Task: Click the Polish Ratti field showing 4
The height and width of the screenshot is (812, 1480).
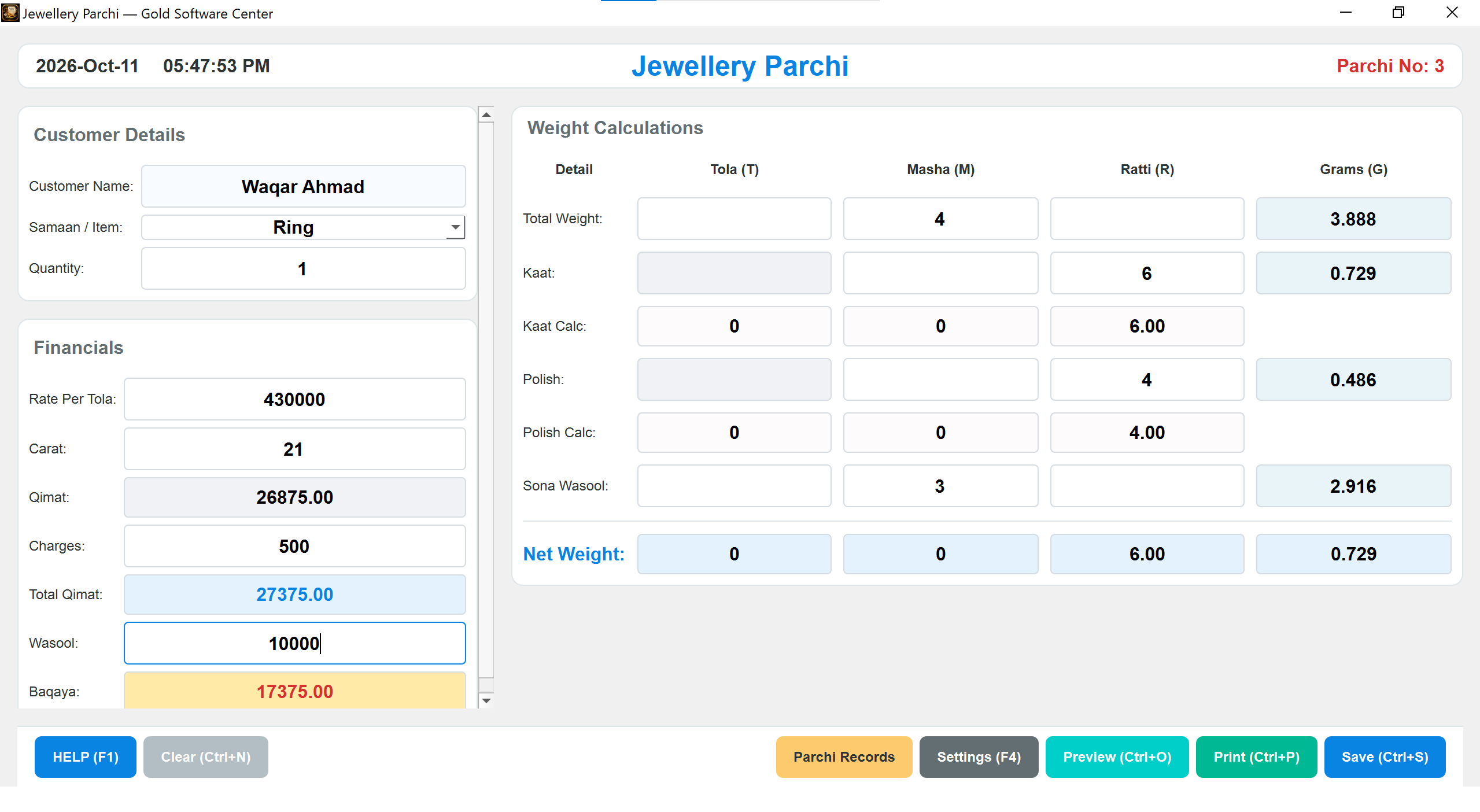Action: pos(1147,379)
